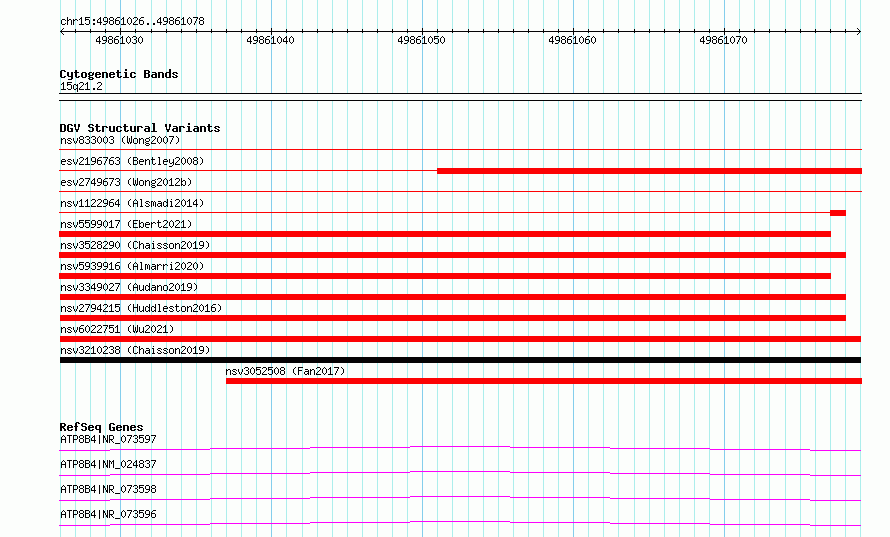Image resolution: width=890 pixels, height=537 pixels.
Task: Click the 15q21.2 band label
Action: click(x=81, y=86)
